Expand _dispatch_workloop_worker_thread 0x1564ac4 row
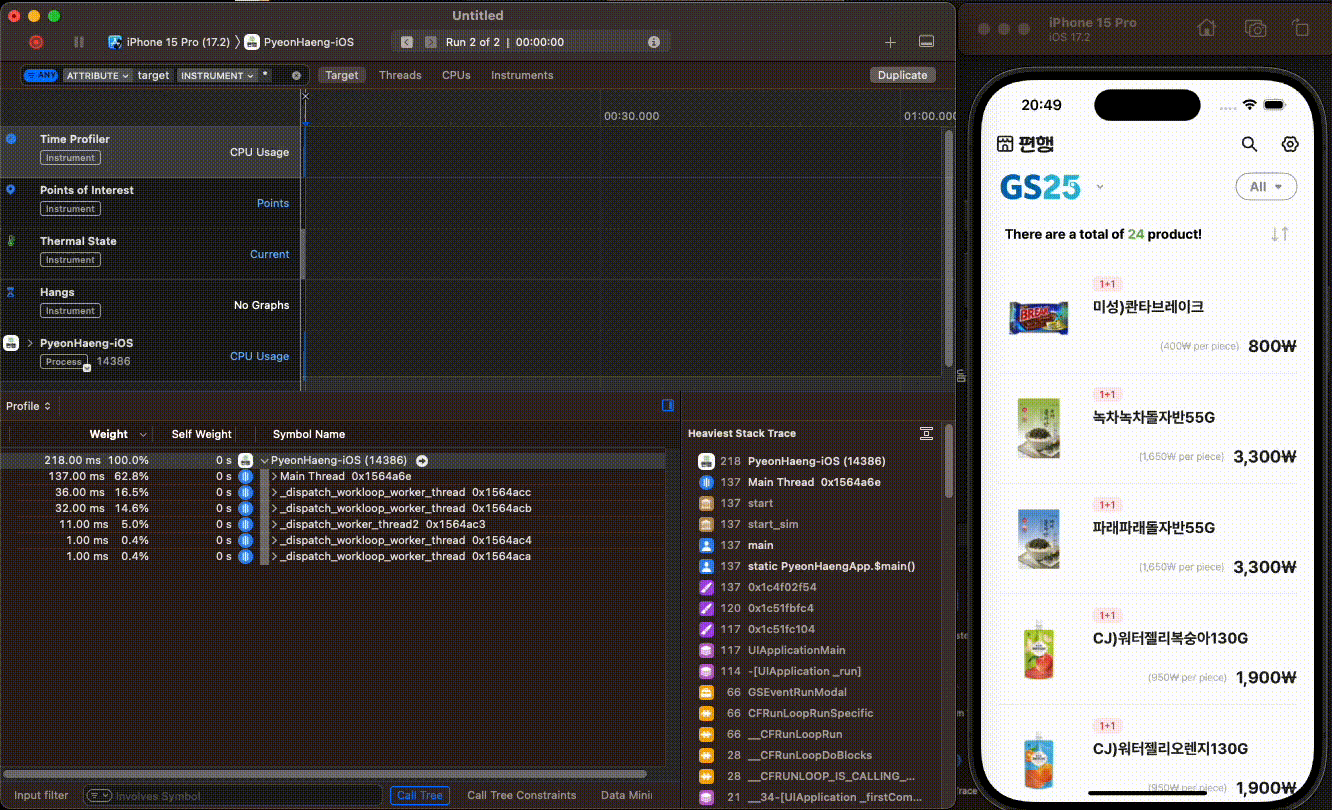Image resolution: width=1332 pixels, height=810 pixels. pyautogui.click(x=275, y=541)
